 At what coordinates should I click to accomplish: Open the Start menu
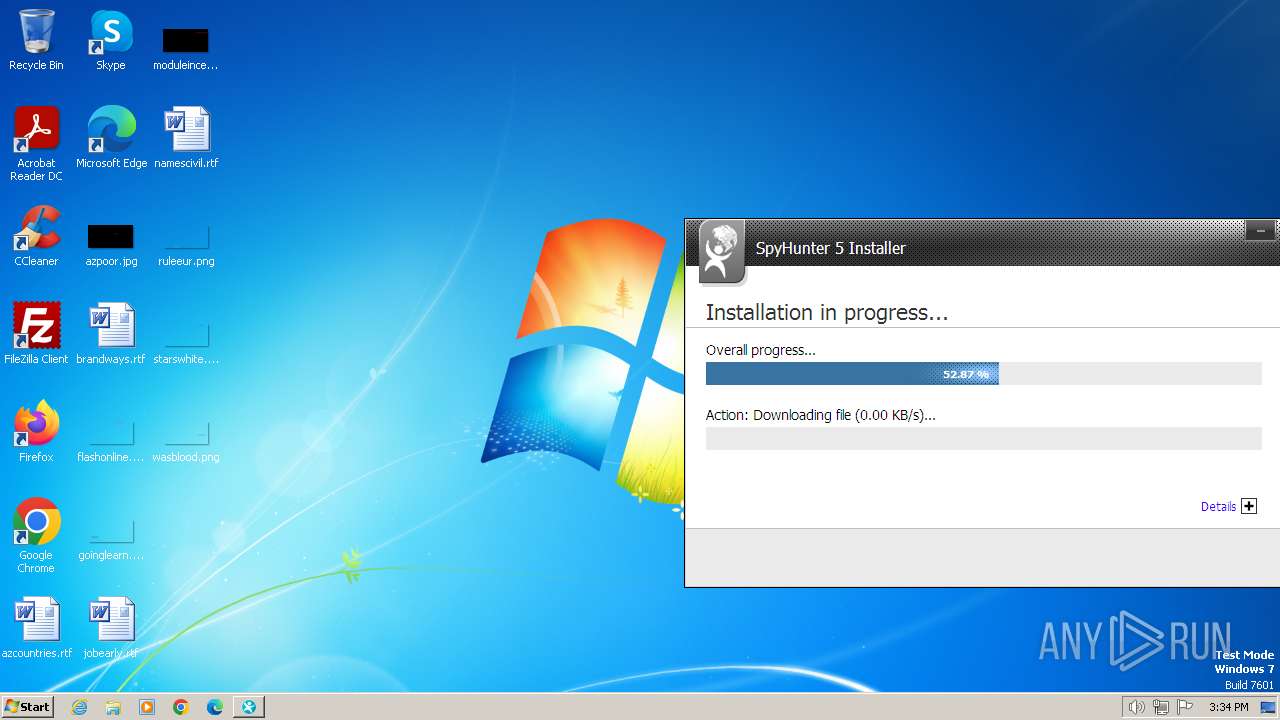pos(27,707)
